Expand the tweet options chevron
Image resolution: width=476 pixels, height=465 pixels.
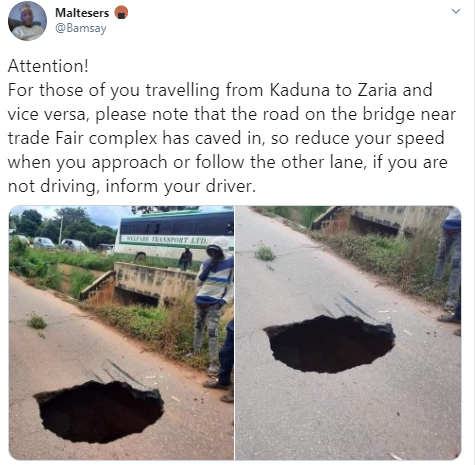pos(456,11)
